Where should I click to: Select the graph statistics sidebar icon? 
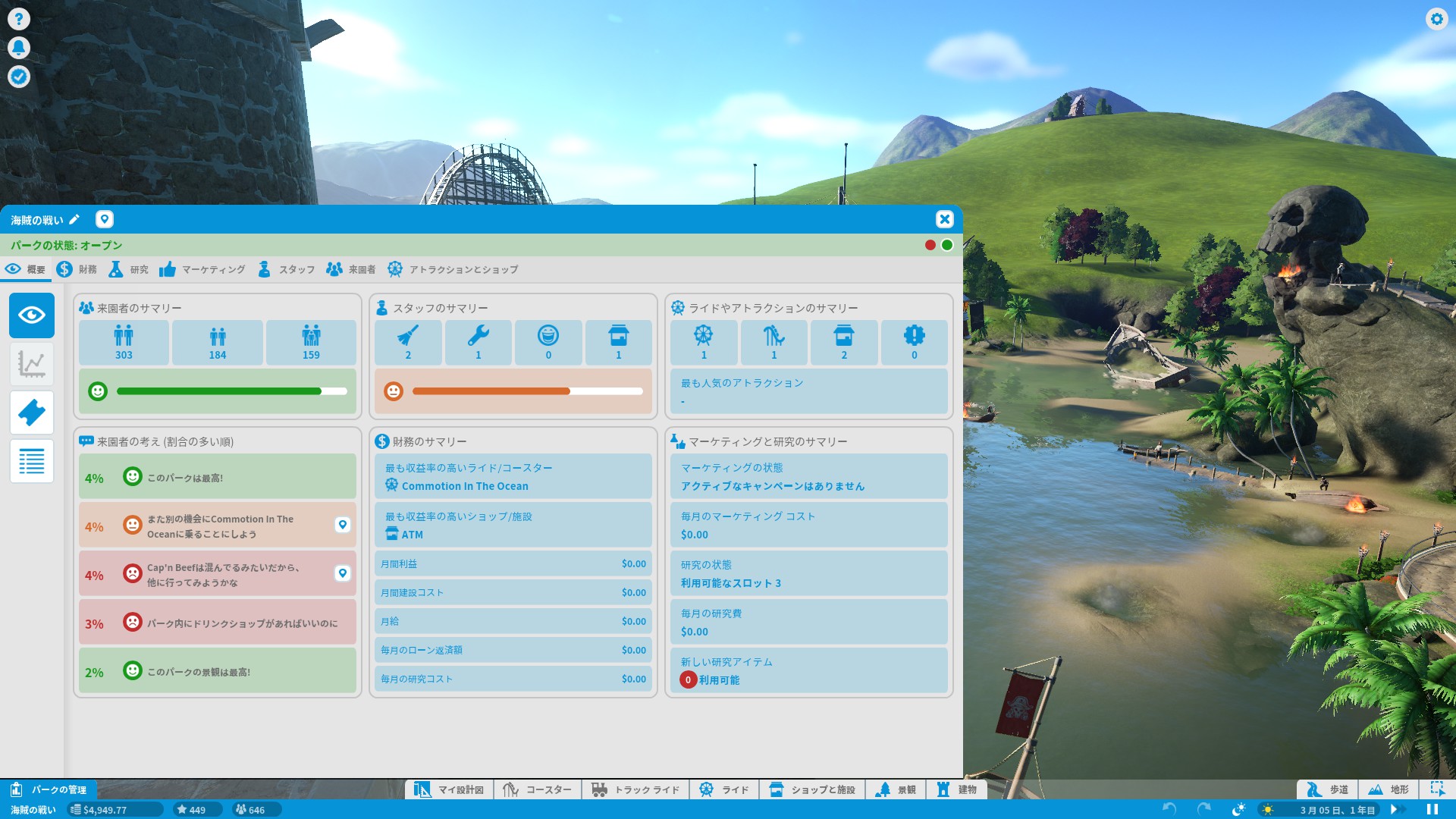(x=32, y=364)
